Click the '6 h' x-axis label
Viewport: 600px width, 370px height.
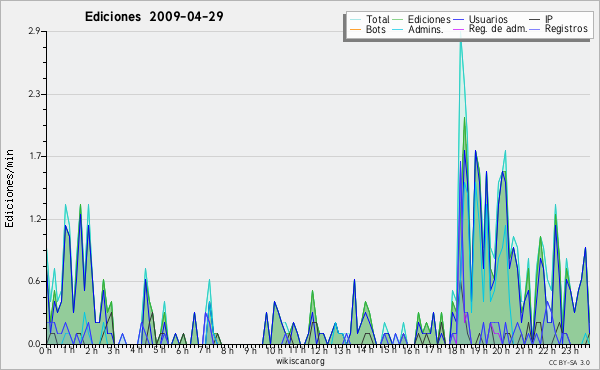click(182, 351)
